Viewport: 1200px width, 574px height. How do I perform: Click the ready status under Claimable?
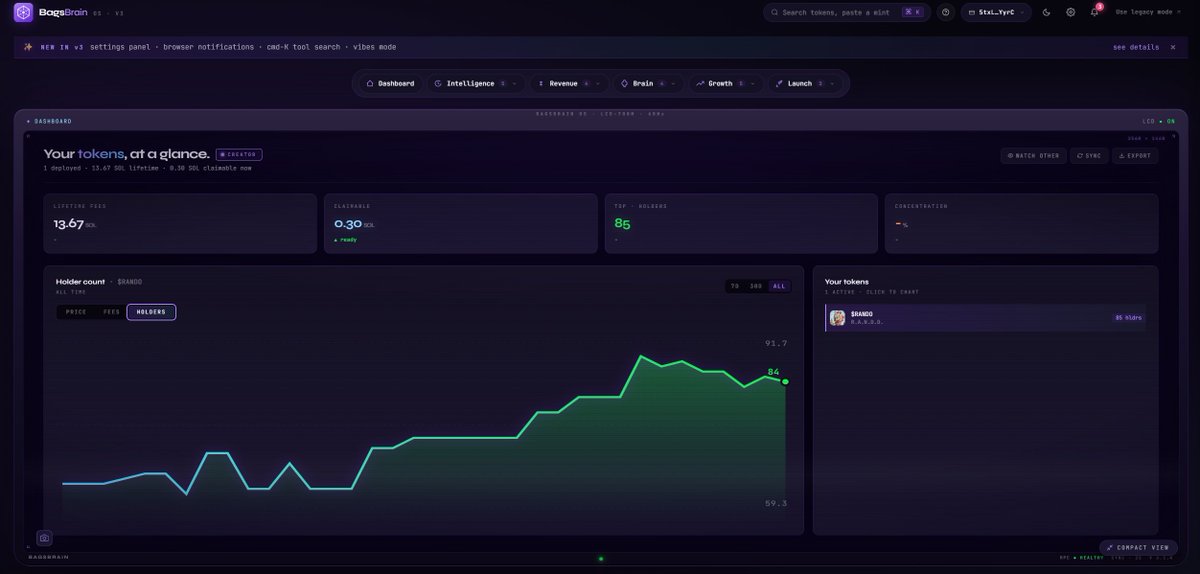[346, 240]
